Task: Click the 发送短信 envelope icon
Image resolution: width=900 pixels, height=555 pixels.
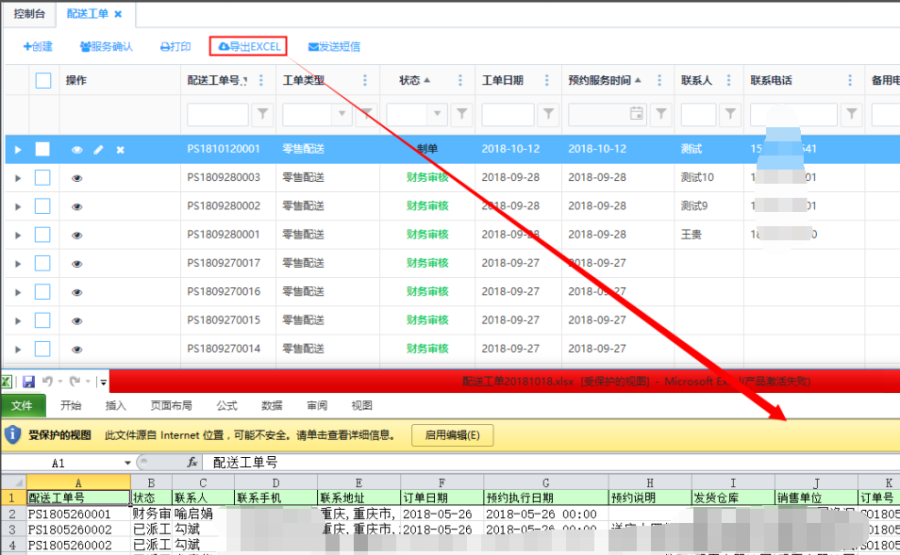Action: (314, 47)
